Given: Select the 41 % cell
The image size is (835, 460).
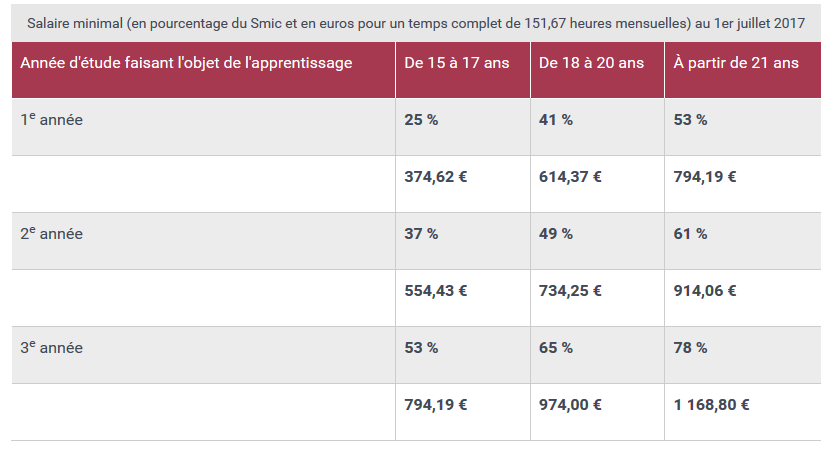Looking at the screenshot, I should pos(556,120).
